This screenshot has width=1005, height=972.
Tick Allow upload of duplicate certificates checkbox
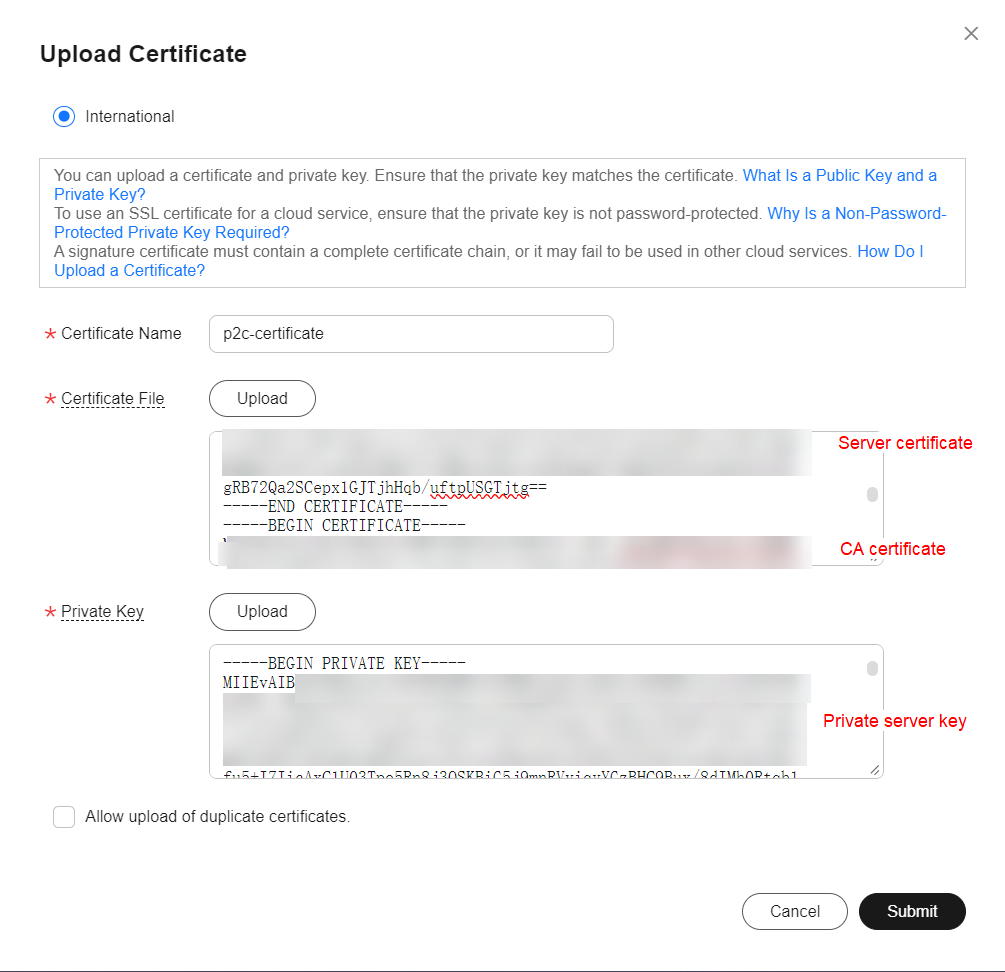pos(64,817)
